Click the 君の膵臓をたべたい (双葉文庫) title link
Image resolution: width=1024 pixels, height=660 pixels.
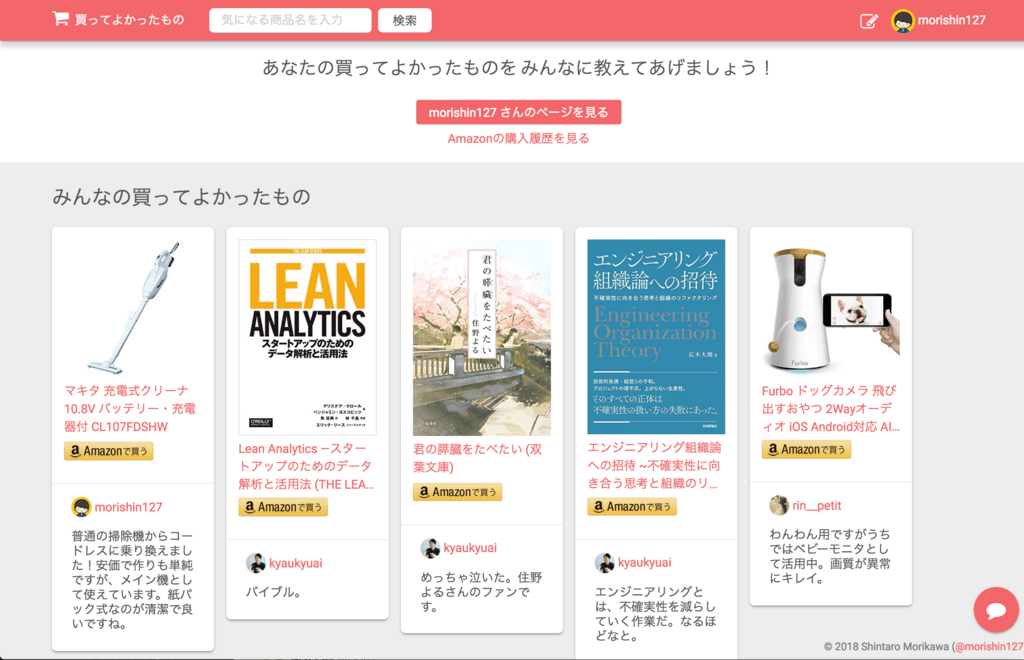click(477, 458)
